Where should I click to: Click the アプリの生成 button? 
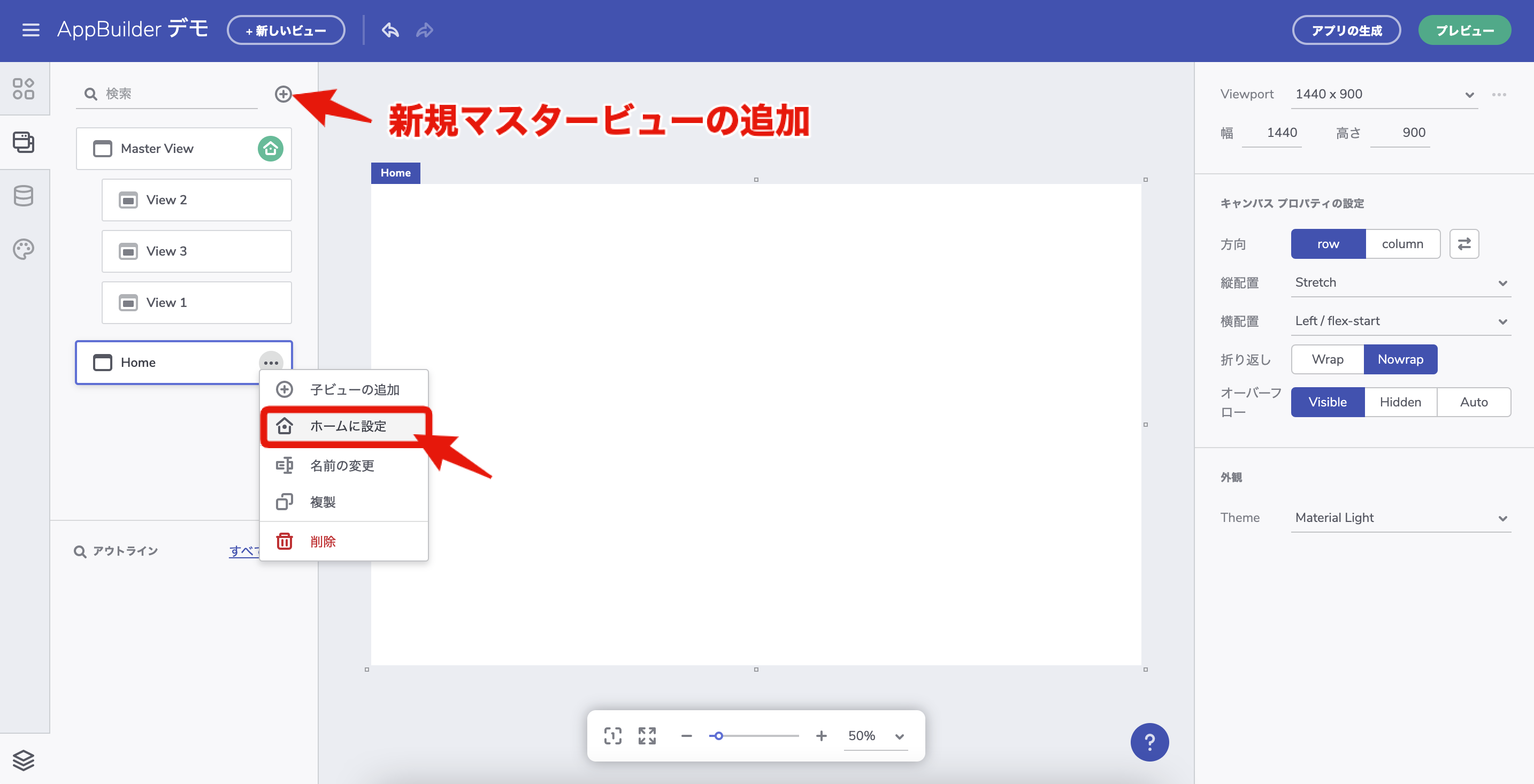pos(1346,30)
